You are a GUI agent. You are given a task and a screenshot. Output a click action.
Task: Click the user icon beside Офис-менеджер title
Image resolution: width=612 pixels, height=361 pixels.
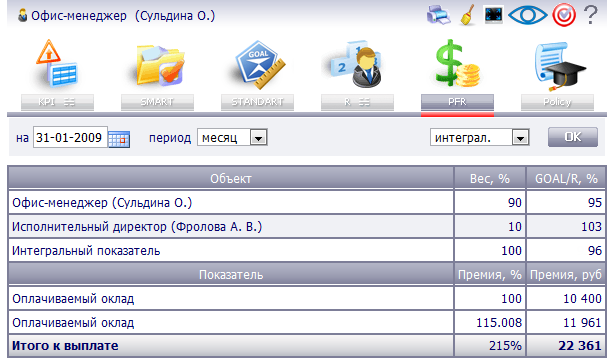pos(23,16)
